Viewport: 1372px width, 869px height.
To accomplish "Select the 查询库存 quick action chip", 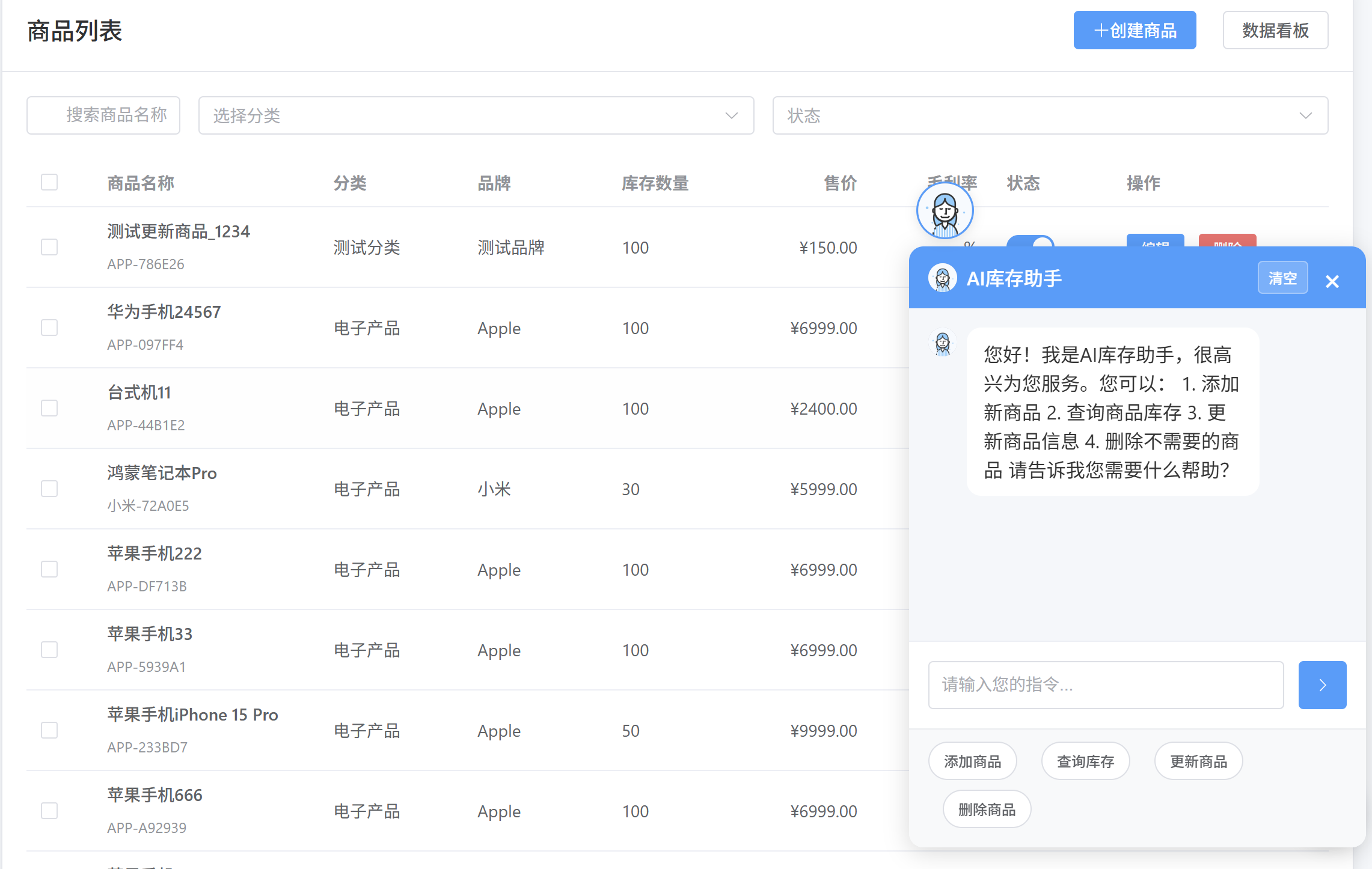I will (1085, 760).
